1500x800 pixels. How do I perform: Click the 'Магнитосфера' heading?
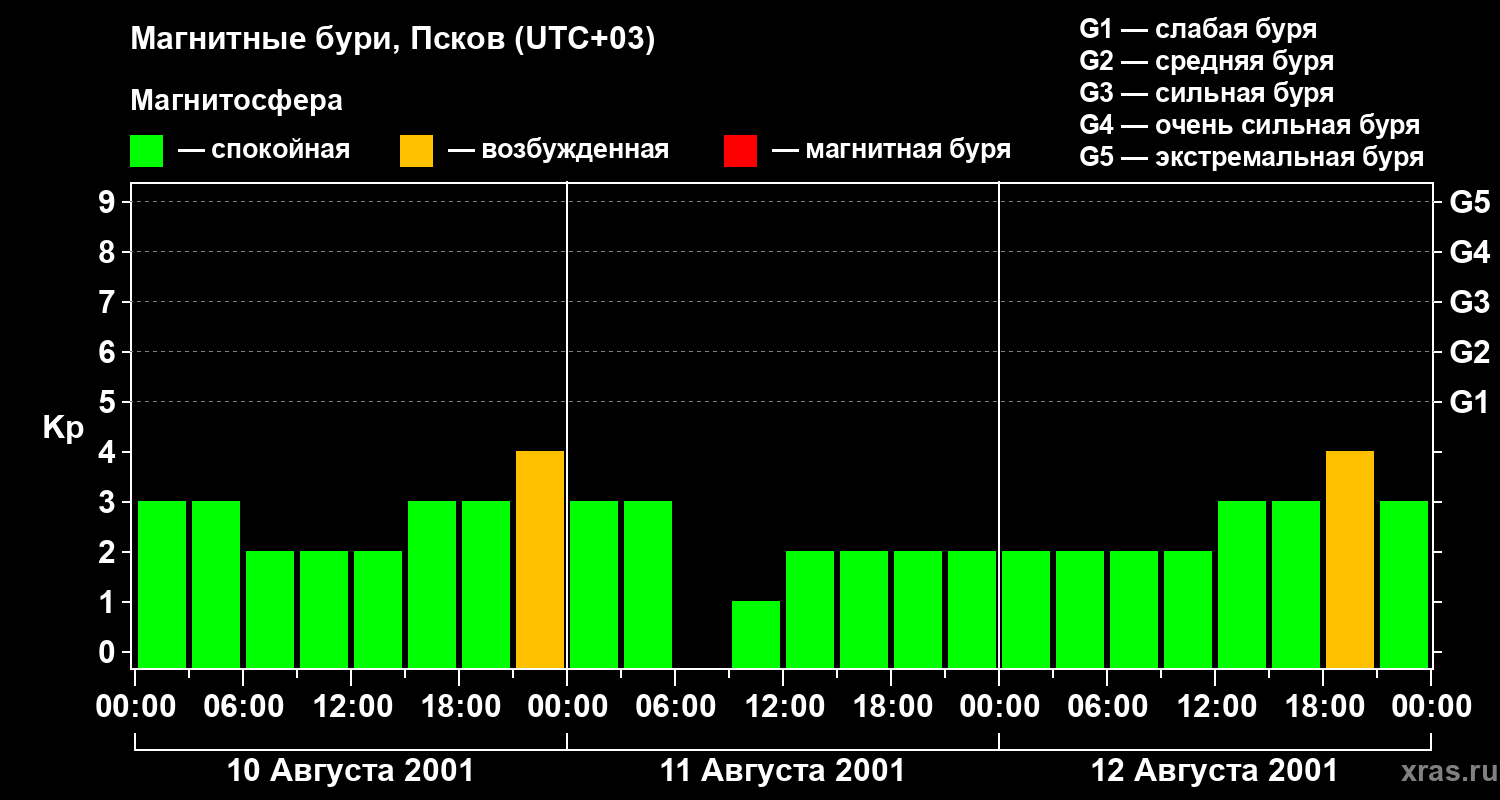tap(237, 101)
